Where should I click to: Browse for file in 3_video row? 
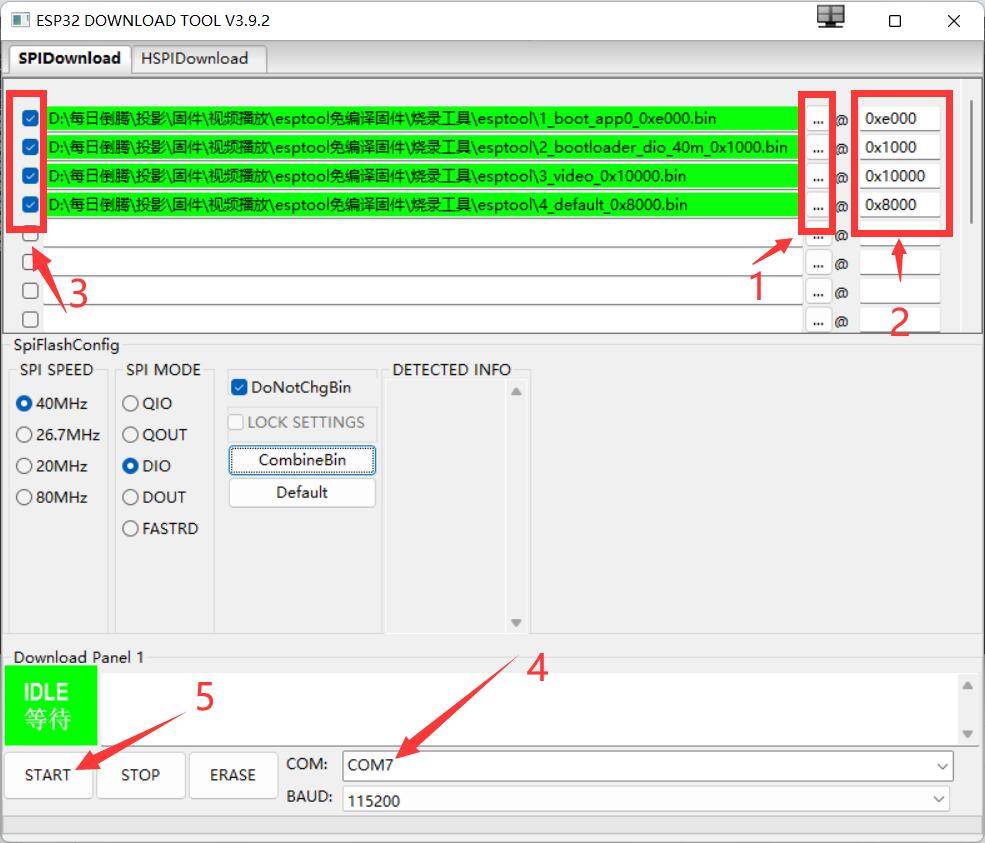(x=817, y=177)
